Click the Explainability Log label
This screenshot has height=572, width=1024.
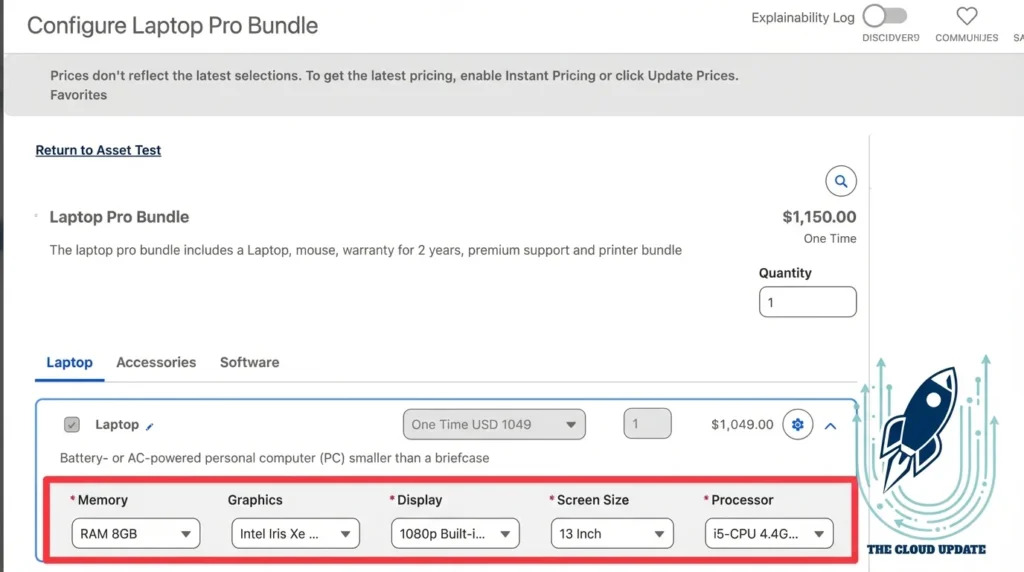point(803,18)
